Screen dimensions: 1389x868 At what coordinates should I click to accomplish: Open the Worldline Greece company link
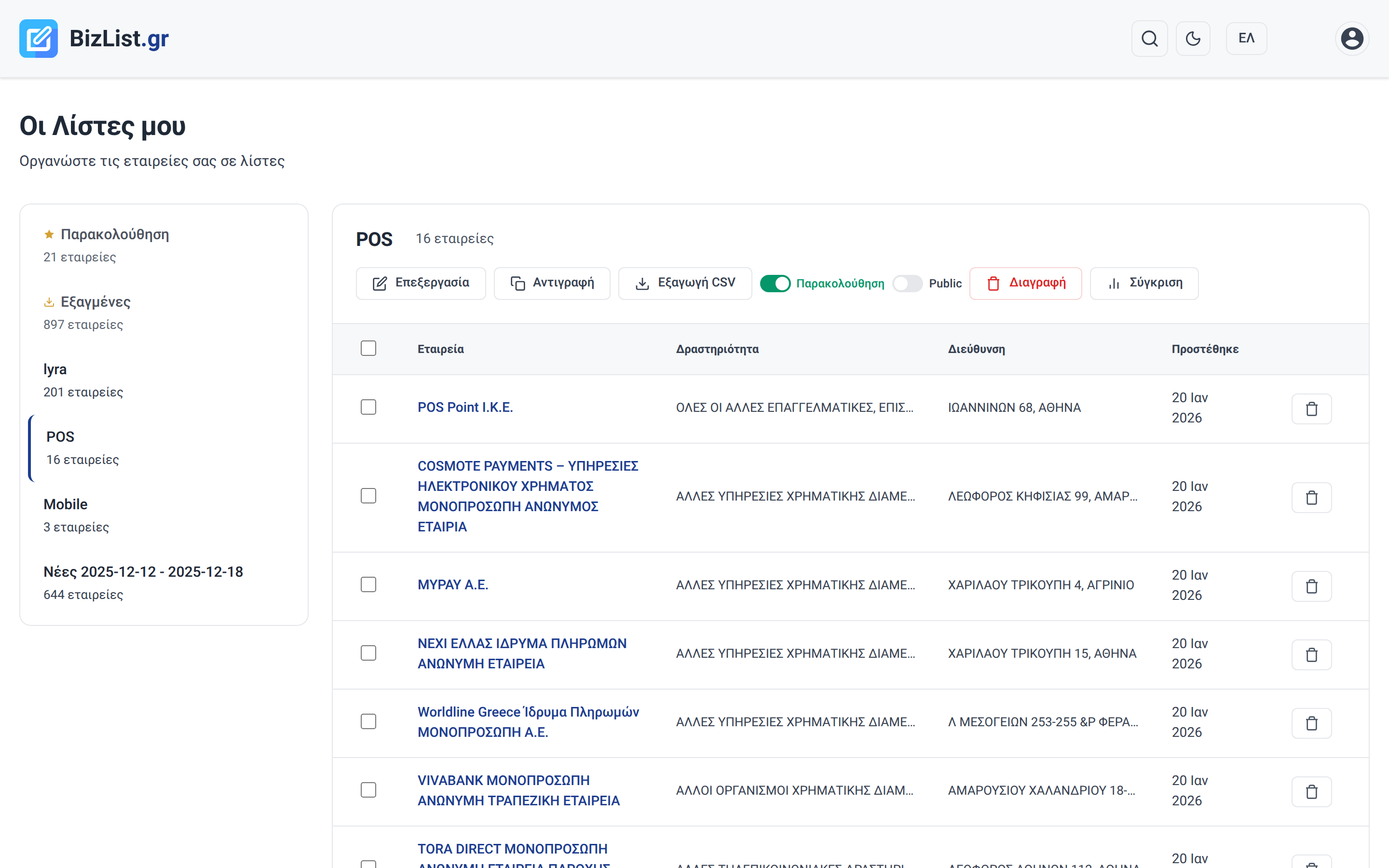[x=528, y=721]
